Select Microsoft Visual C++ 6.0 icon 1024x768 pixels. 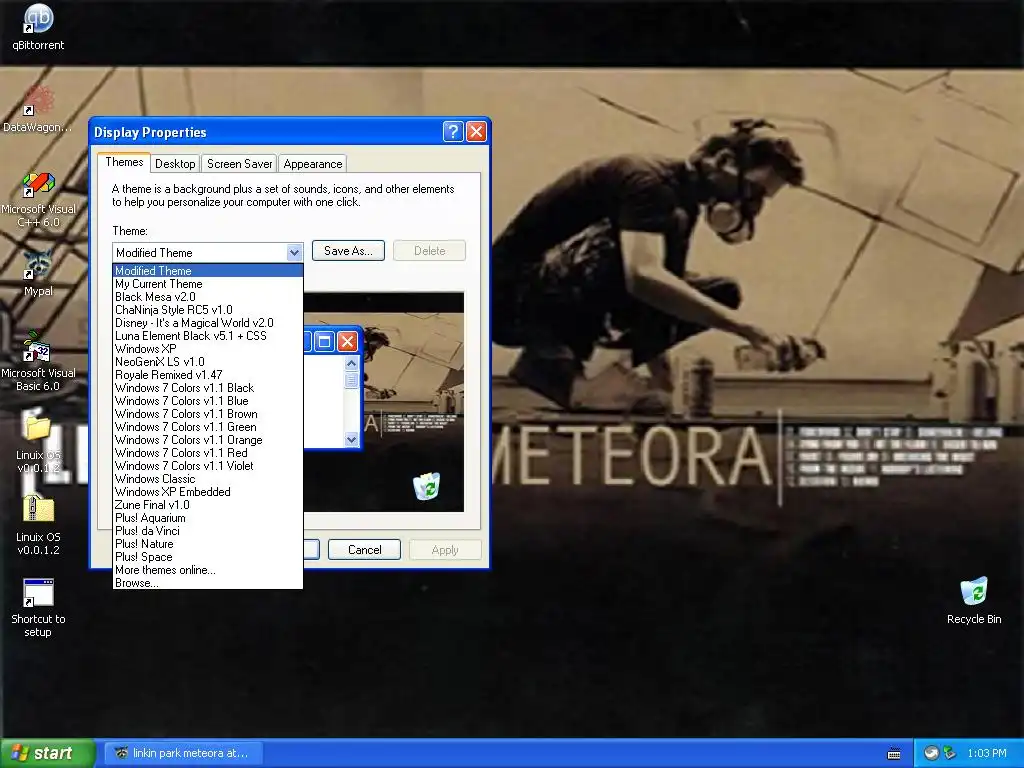[38, 199]
